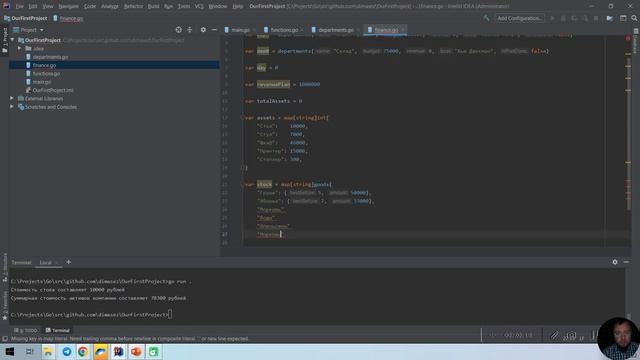Open the Refactor menu
Screen dimensions: 640x360
tap(133, 6)
